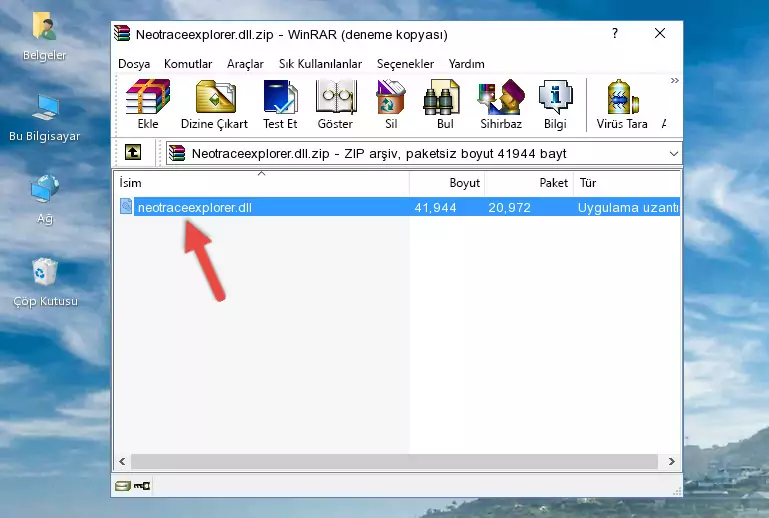Click the neotraceexplorer.dll file icon
This screenshot has width=769, height=518.
coord(126,207)
